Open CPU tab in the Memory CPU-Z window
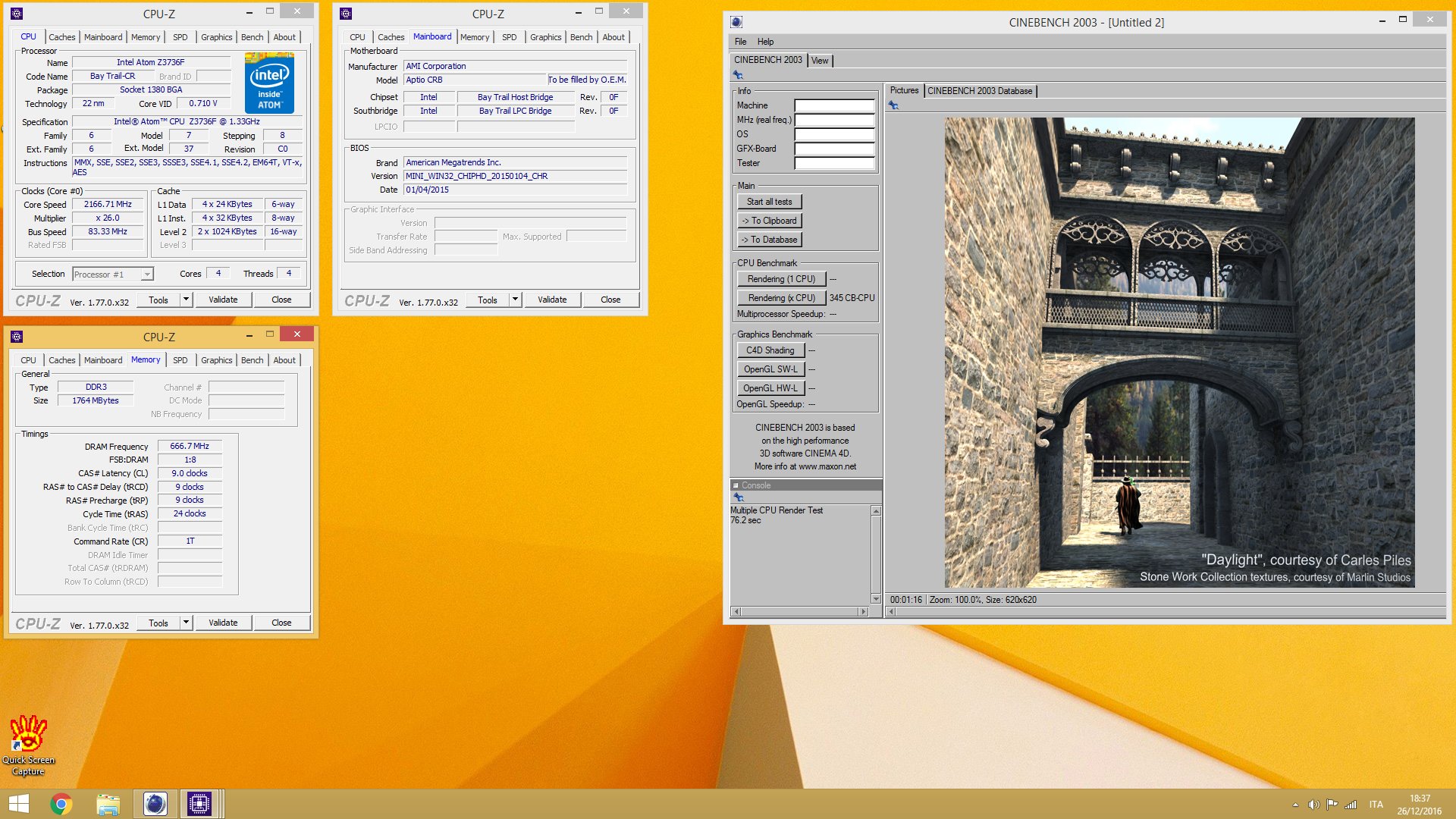Screen dimensions: 1456x819 (29, 360)
